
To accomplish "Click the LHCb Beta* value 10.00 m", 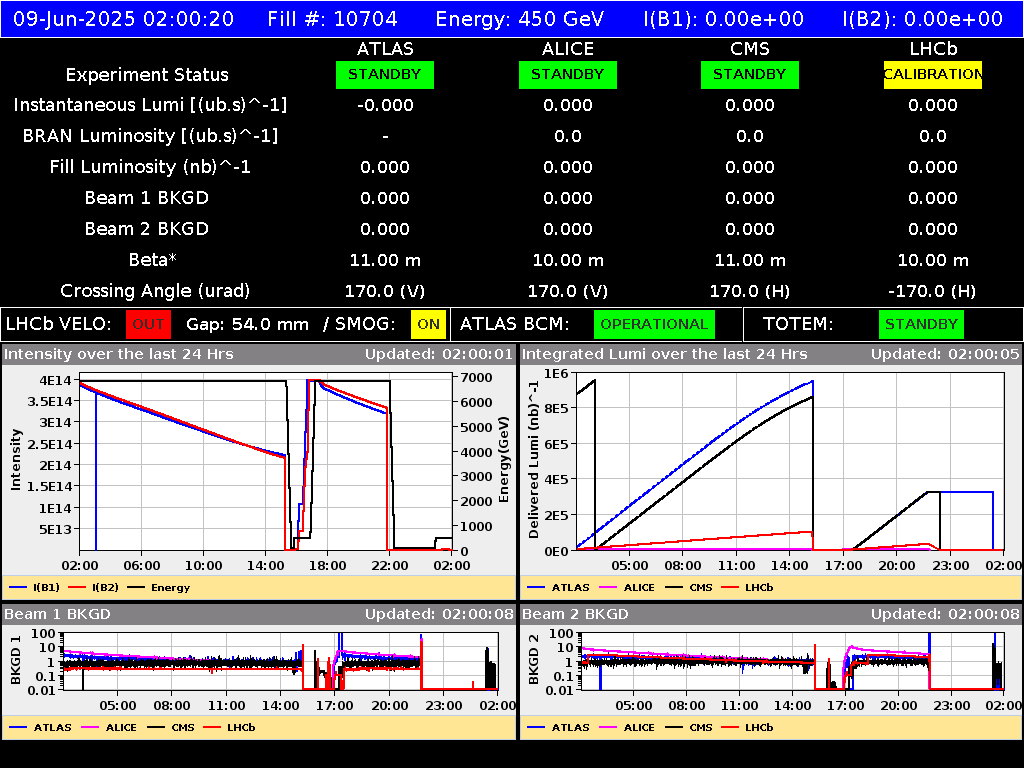I will click(x=933, y=261).
